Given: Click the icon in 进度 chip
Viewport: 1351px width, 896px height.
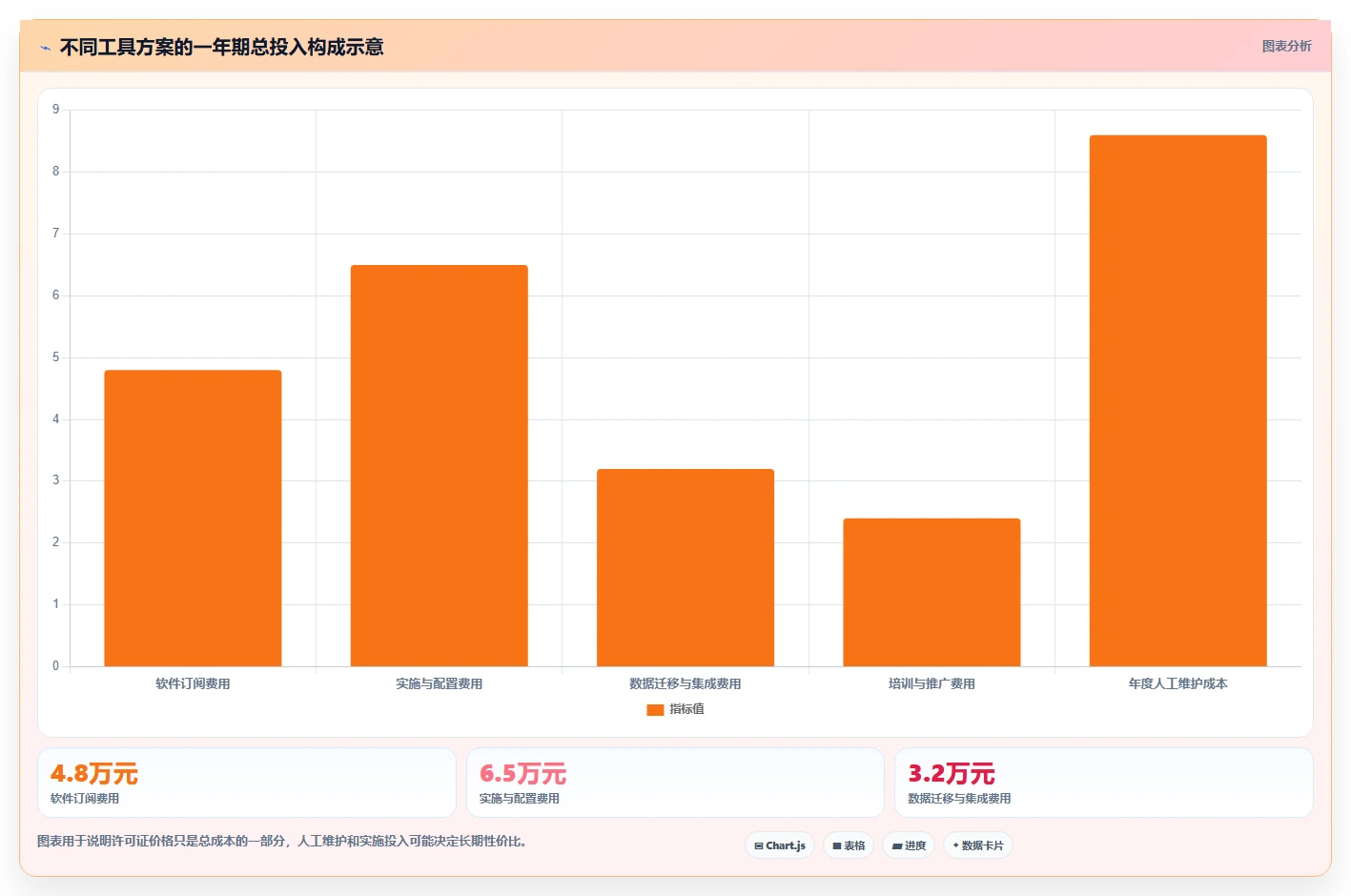Looking at the screenshot, I should 897,845.
